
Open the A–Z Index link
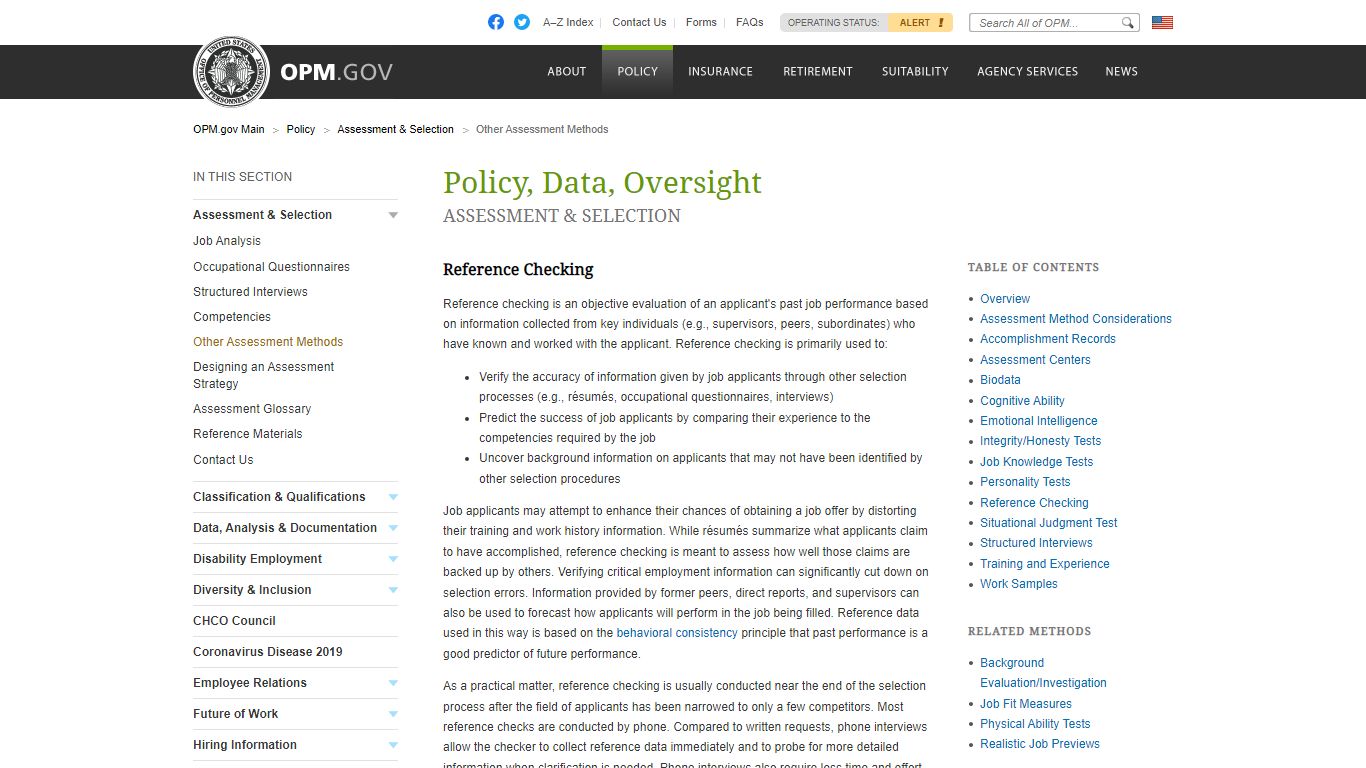coord(568,22)
